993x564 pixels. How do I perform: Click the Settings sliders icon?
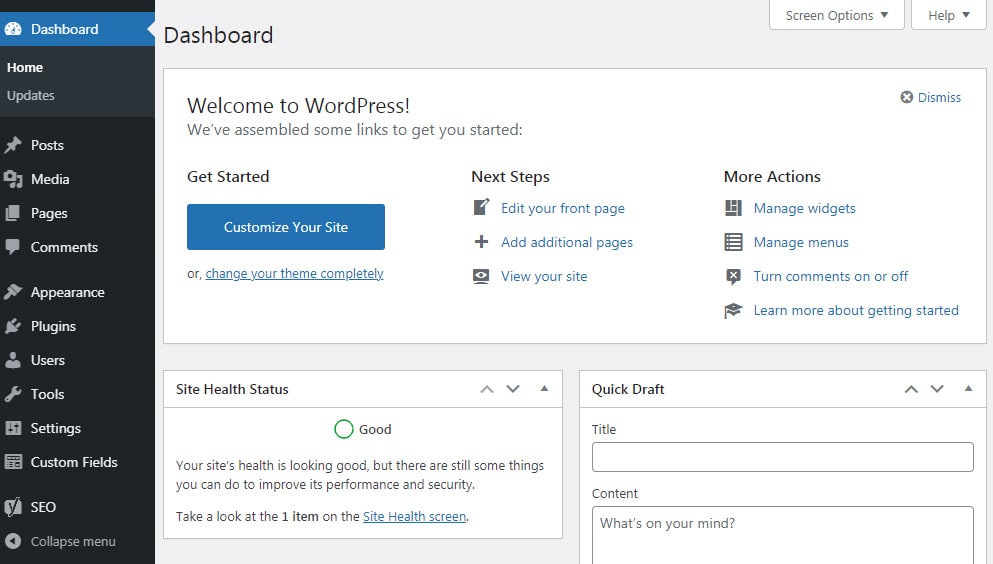[13, 428]
